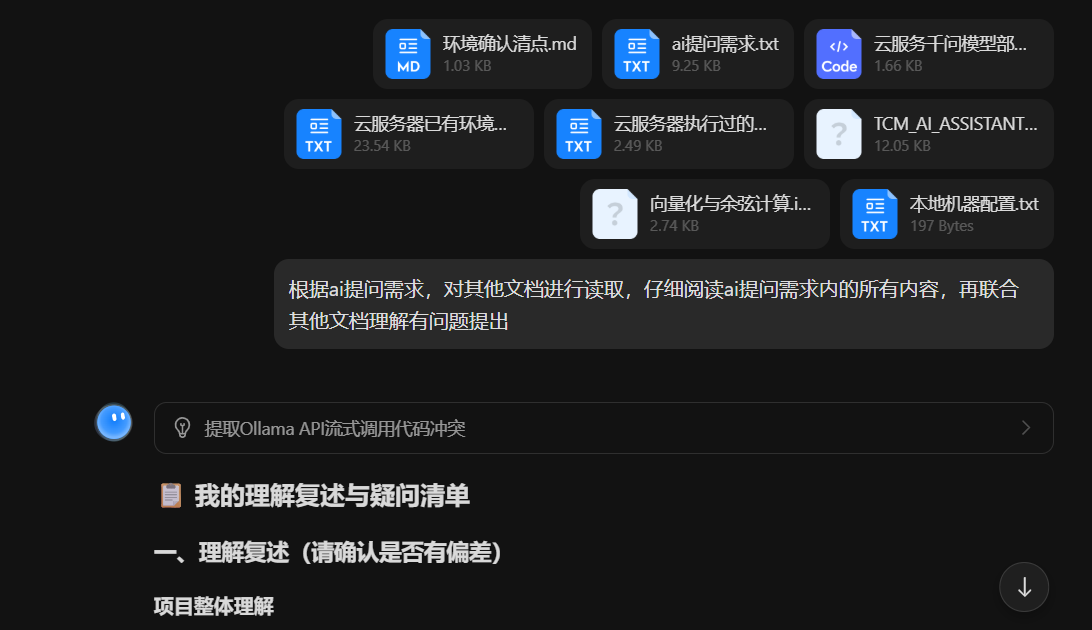Click the ai提问需求.txt file icon
The height and width of the screenshot is (630, 1092).
coord(637,54)
